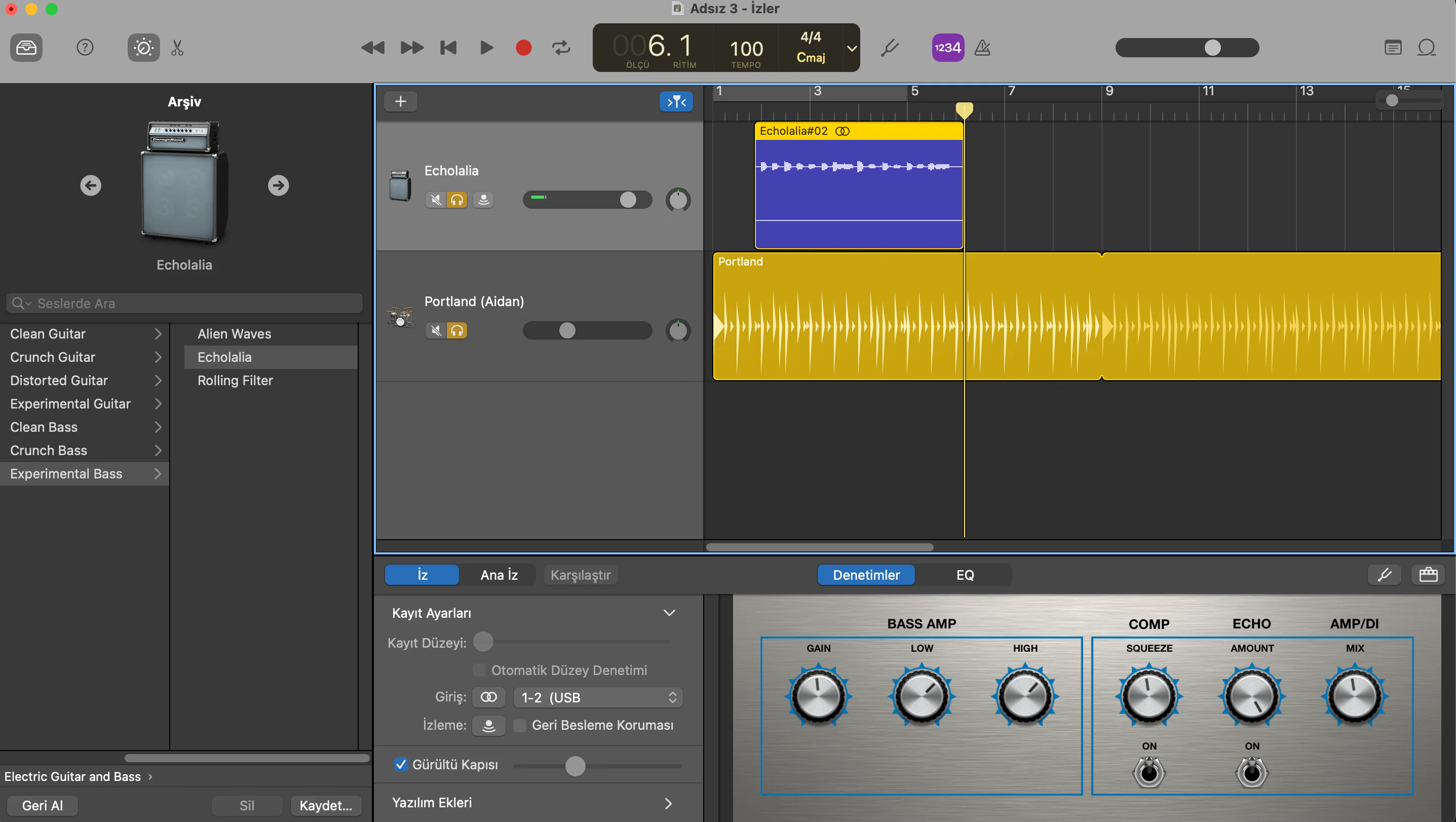Open the Loop Browser icon

tap(1426, 48)
